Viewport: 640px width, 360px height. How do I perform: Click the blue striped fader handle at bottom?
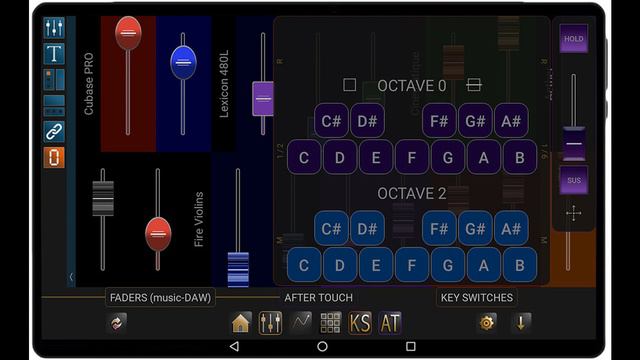click(238, 269)
